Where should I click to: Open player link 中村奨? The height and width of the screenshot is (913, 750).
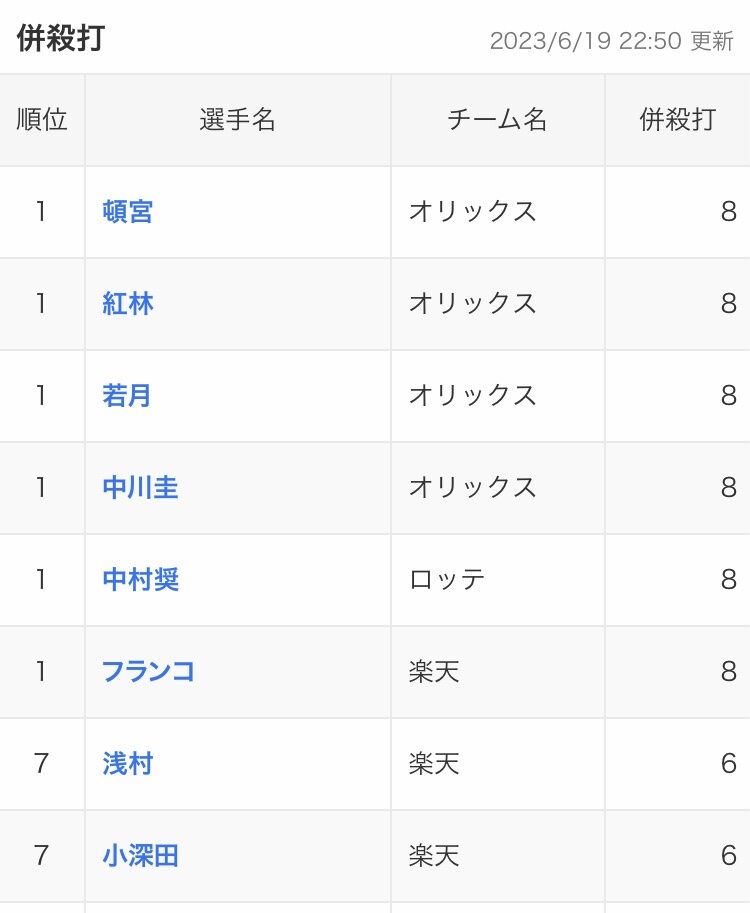pos(140,579)
